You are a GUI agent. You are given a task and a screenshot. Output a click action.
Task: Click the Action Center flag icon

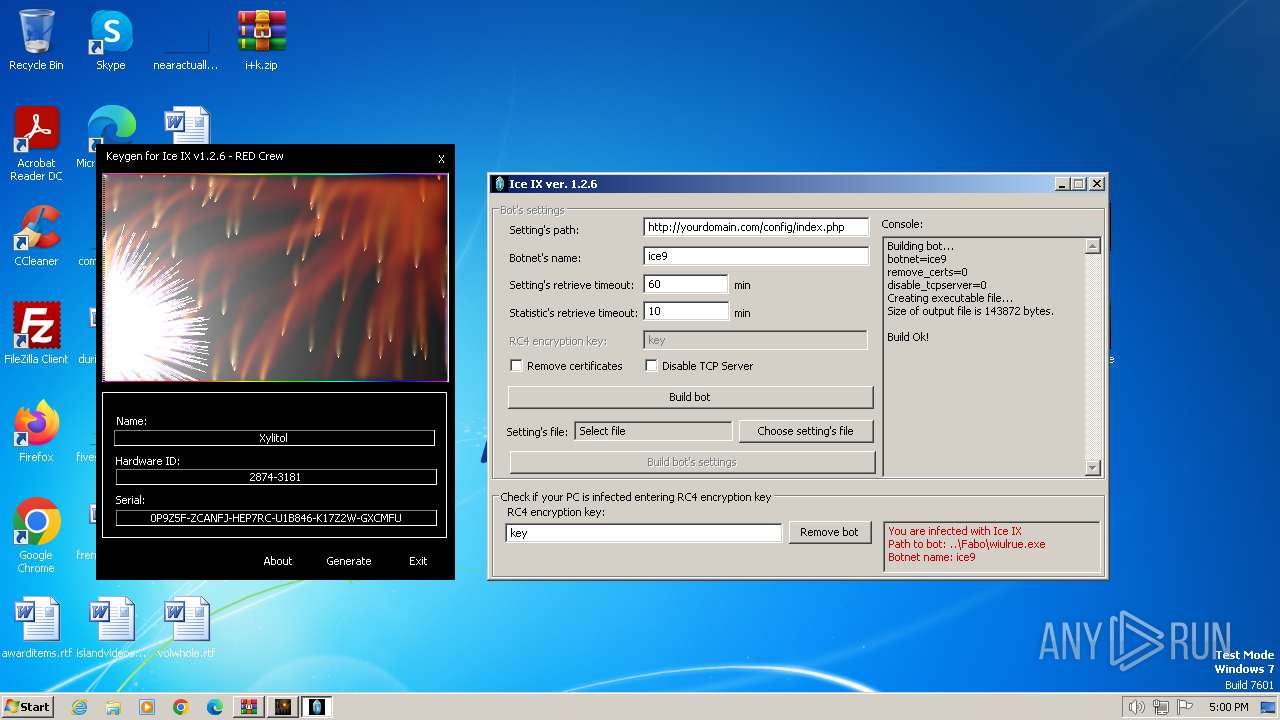point(1185,707)
